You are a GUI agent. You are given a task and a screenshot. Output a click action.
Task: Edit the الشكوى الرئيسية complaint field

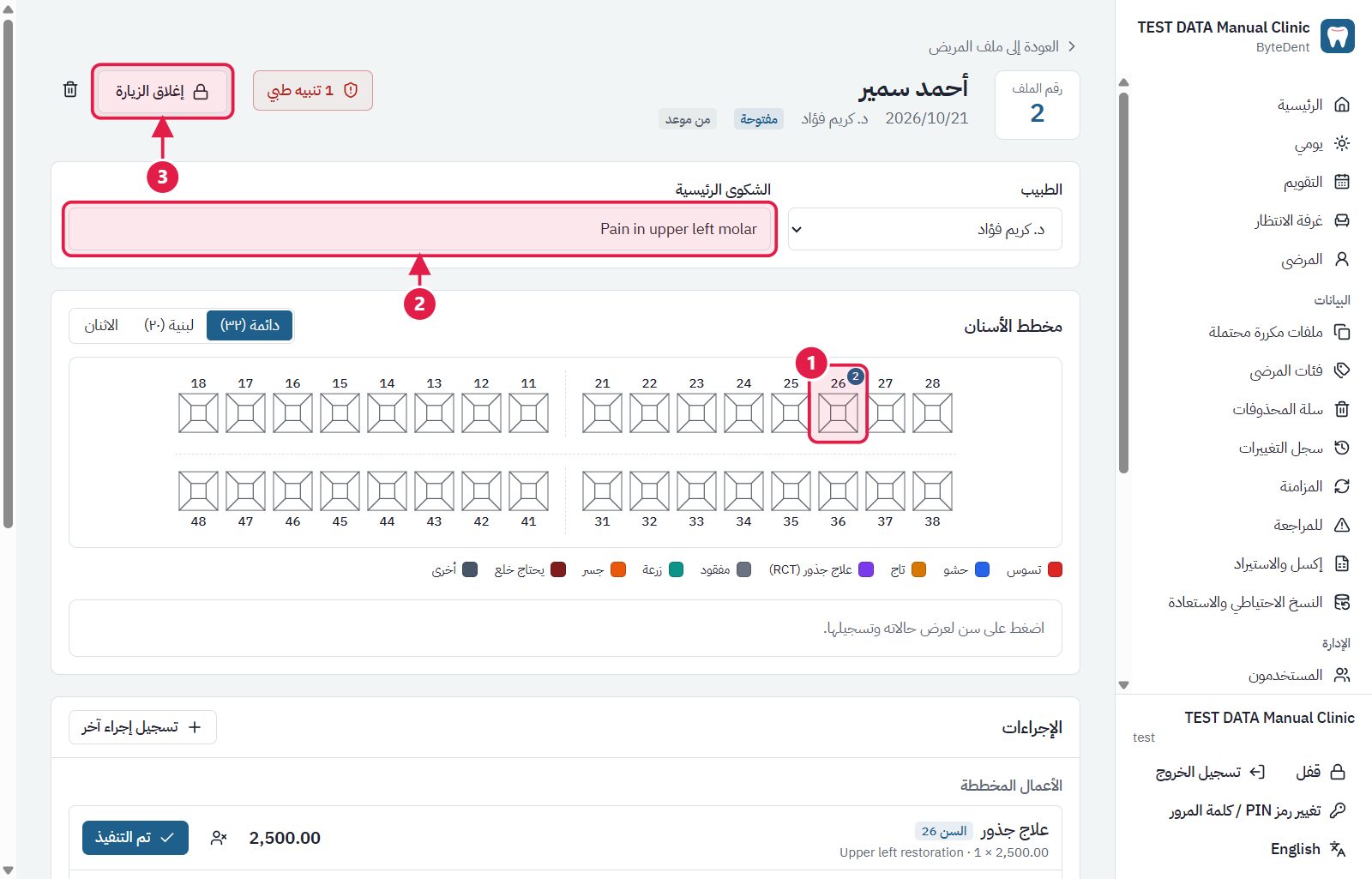point(419,229)
